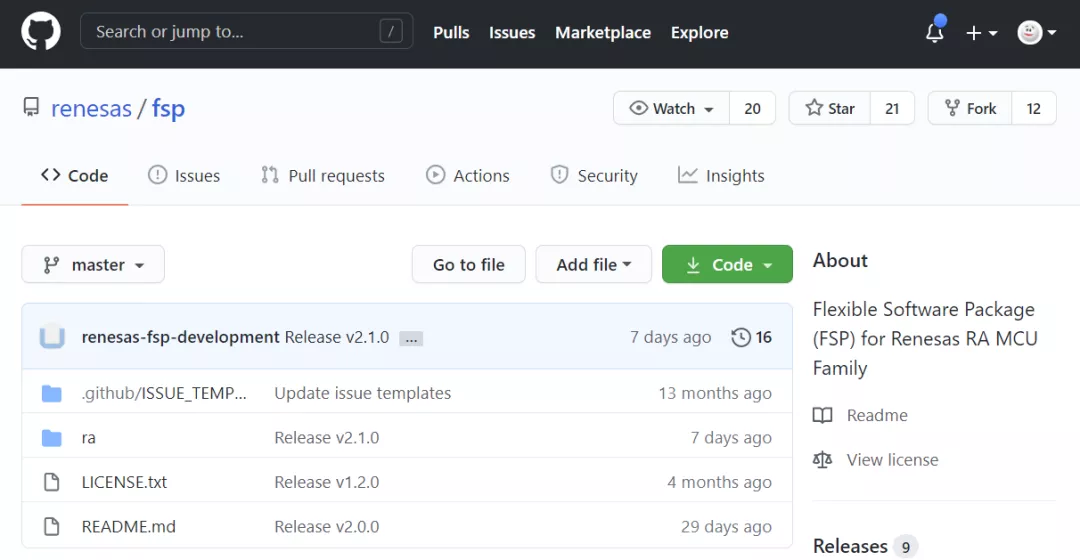The width and height of the screenshot is (1080, 560).
Task: Open Issues in top navigation
Action: (x=512, y=32)
